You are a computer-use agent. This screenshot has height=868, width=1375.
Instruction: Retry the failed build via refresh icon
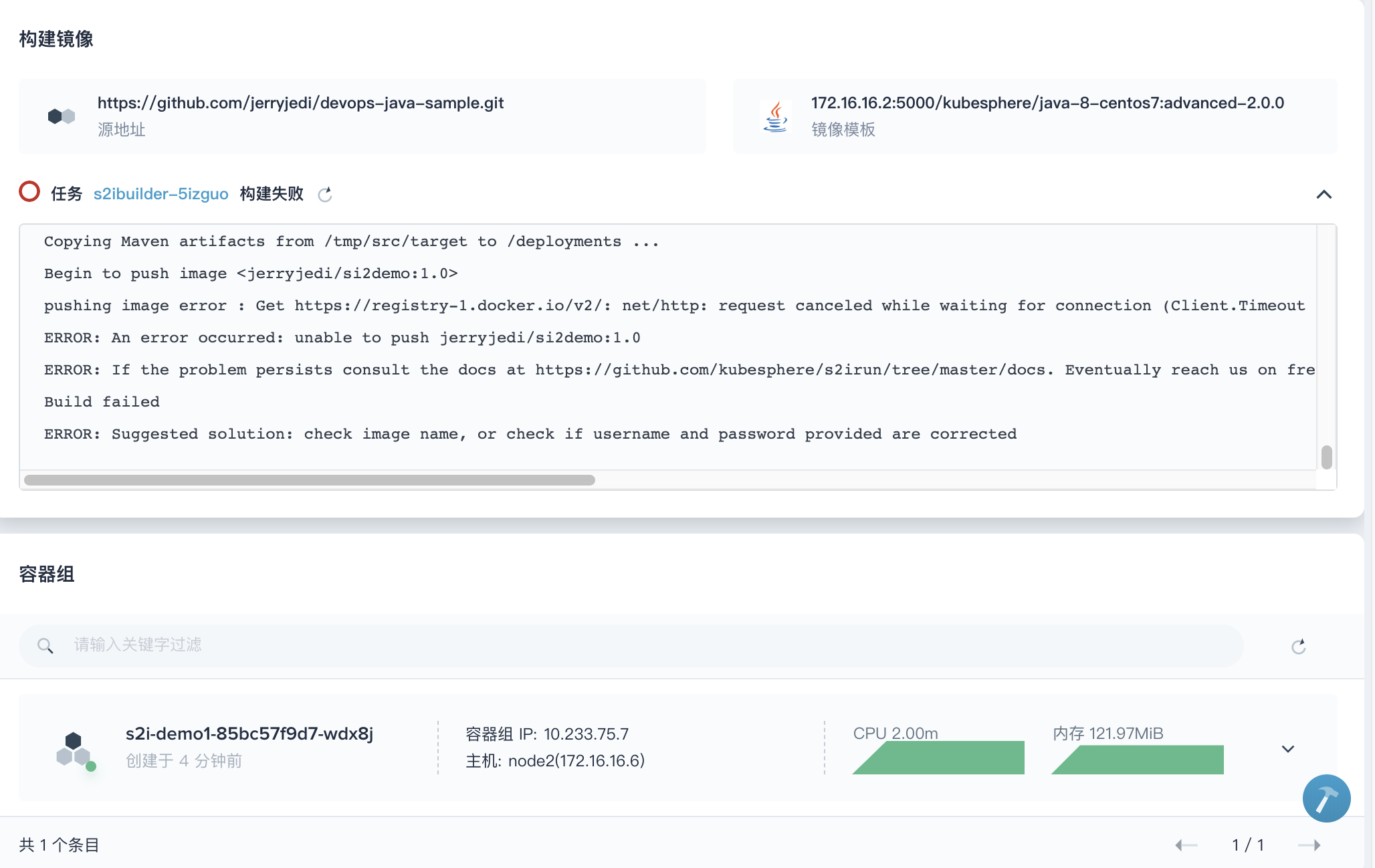pyautogui.click(x=326, y=195)
